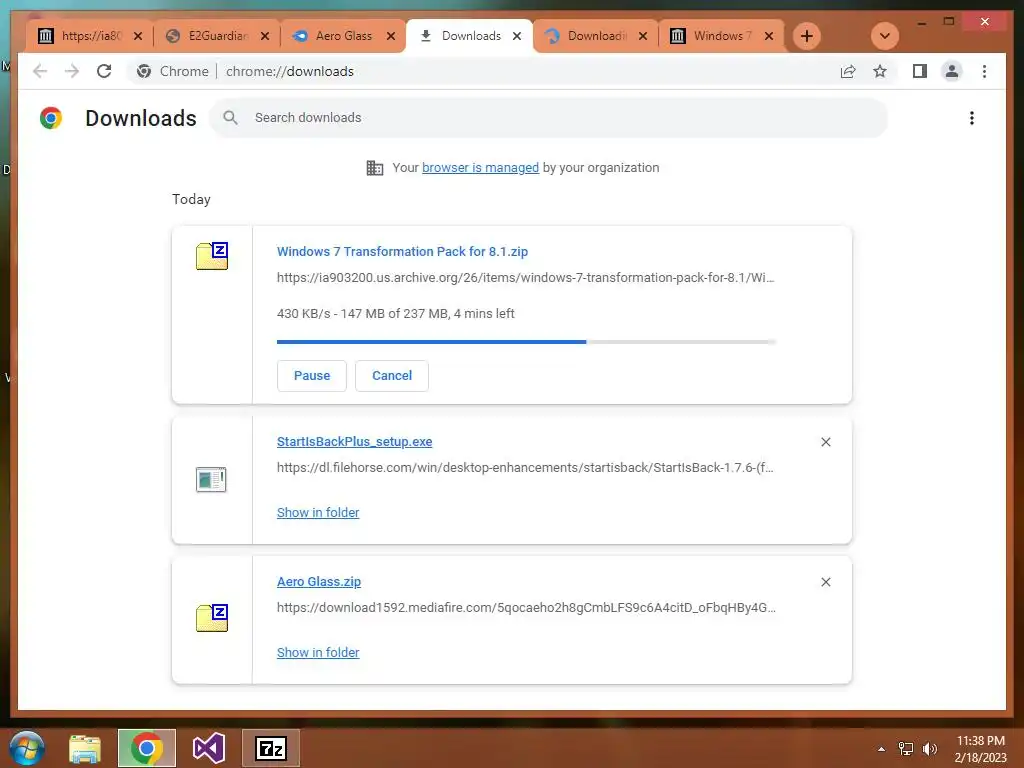Click the mediafire.com download source URL
The width and height of the screenshot is (1024, 768).
[x=526, y=607]
